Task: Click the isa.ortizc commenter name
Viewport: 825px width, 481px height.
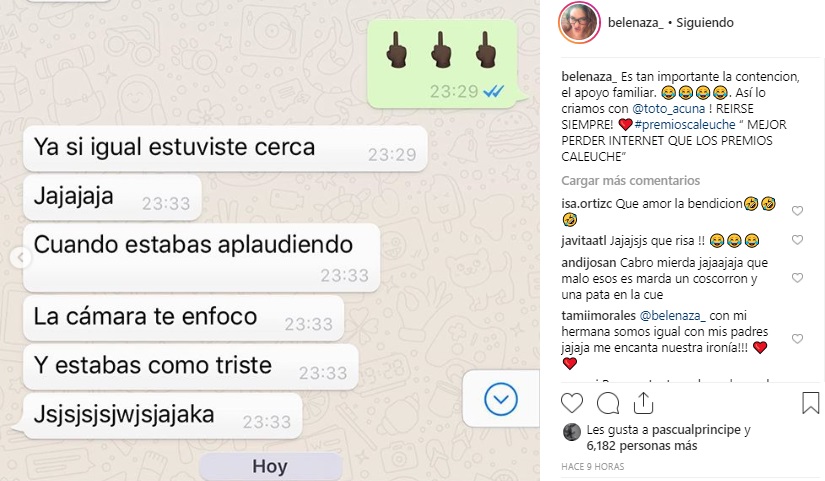Action: point(587,204)
